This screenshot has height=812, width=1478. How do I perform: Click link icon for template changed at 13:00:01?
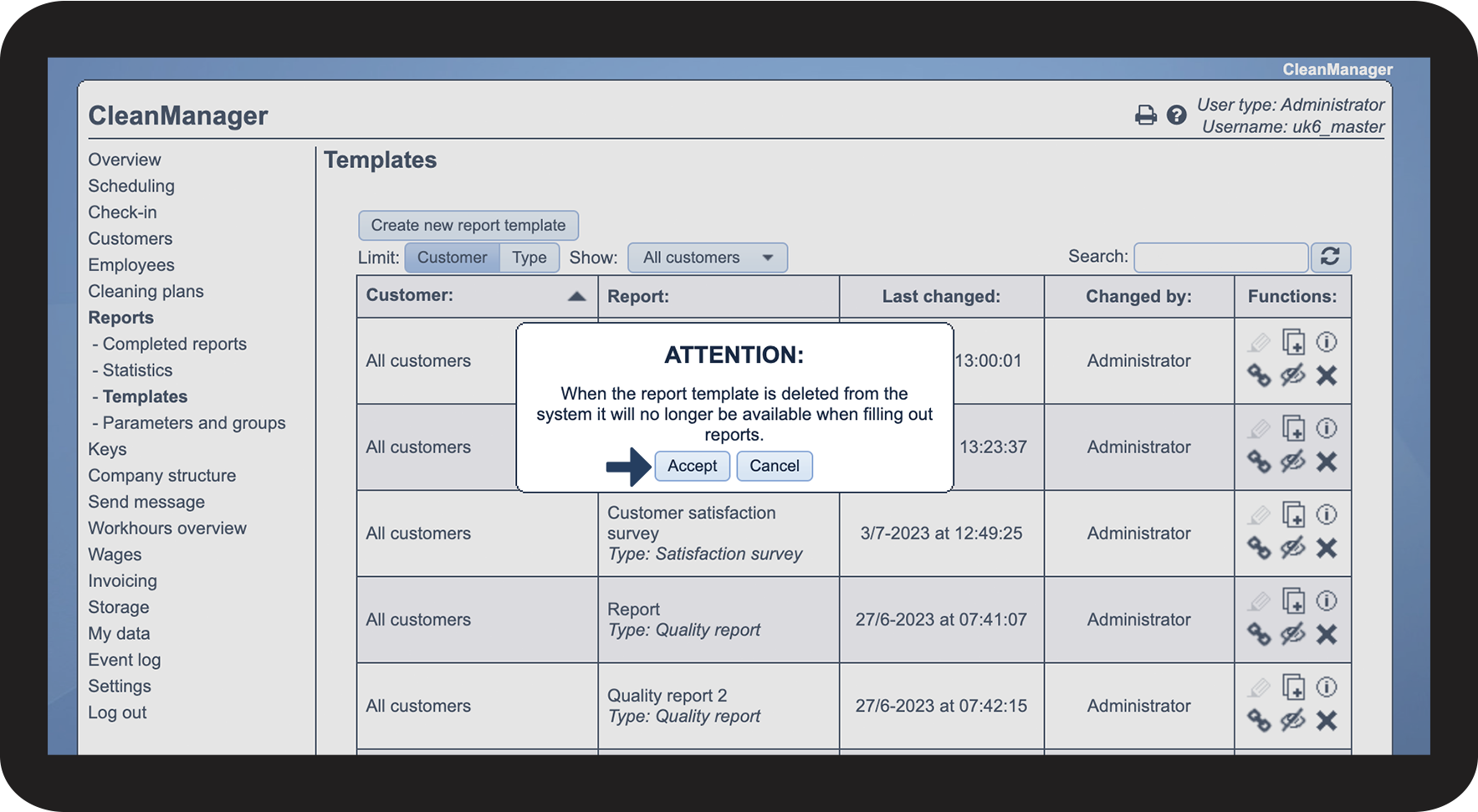[1259, 375]
